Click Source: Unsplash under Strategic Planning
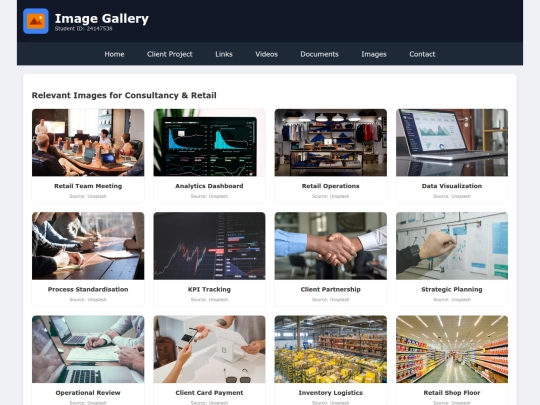Image resolution: width=540 pixels, height=405 pixels. pos(452,300)
